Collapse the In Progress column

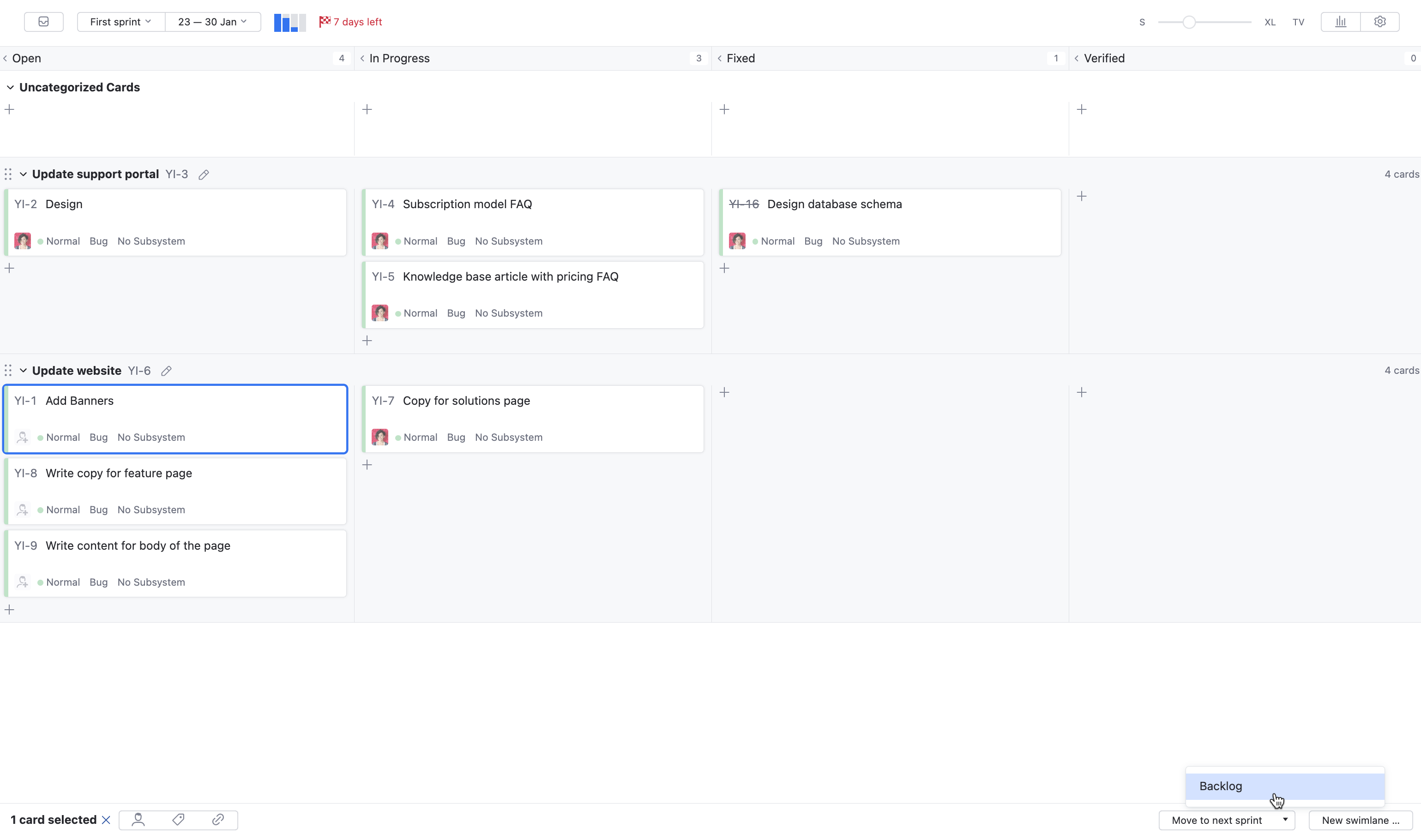pyautogui.click(x=362, y=58)
